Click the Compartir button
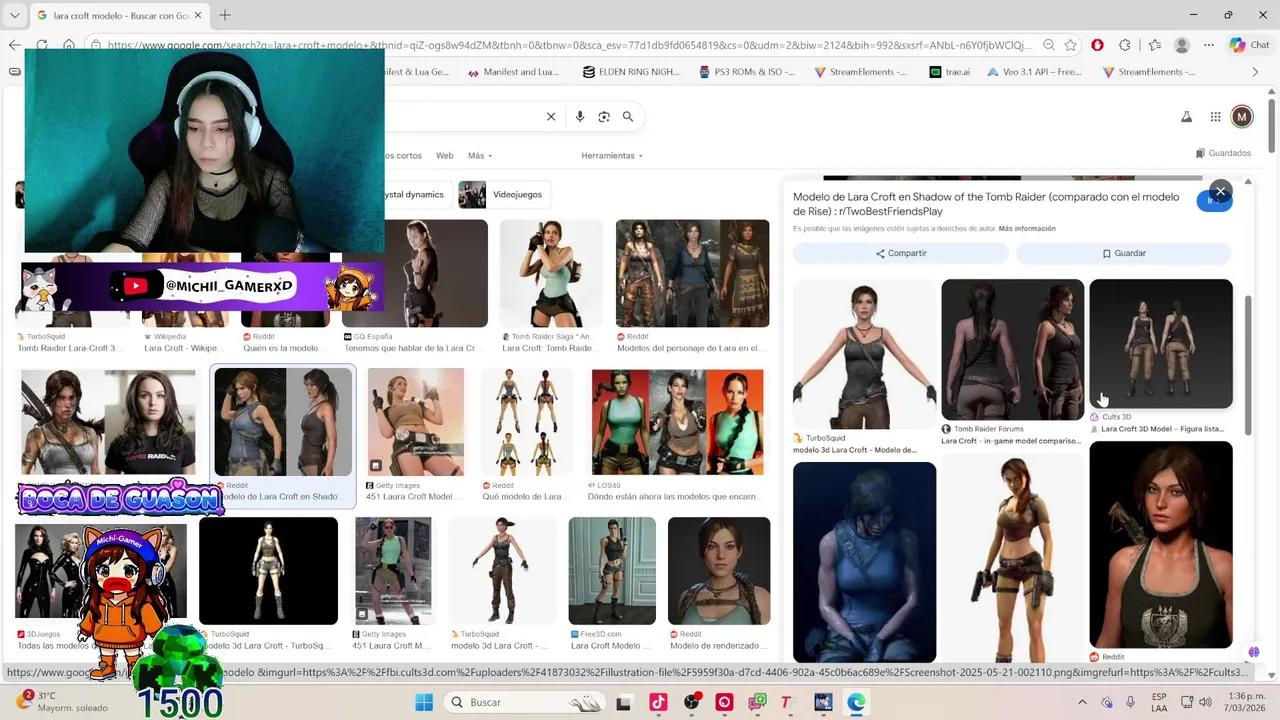The image size is (1280, 720). (900, 253)
